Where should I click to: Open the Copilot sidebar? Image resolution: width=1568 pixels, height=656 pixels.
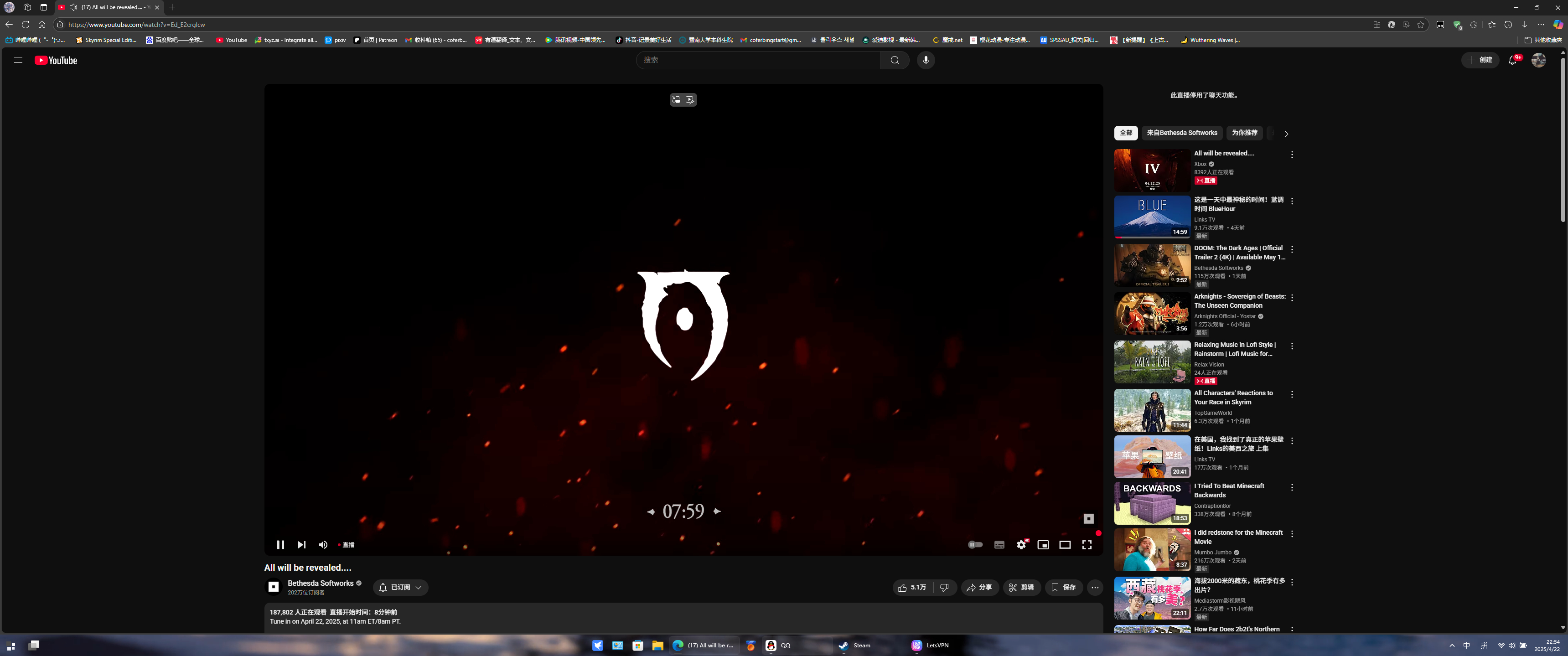pos(1558,24)
